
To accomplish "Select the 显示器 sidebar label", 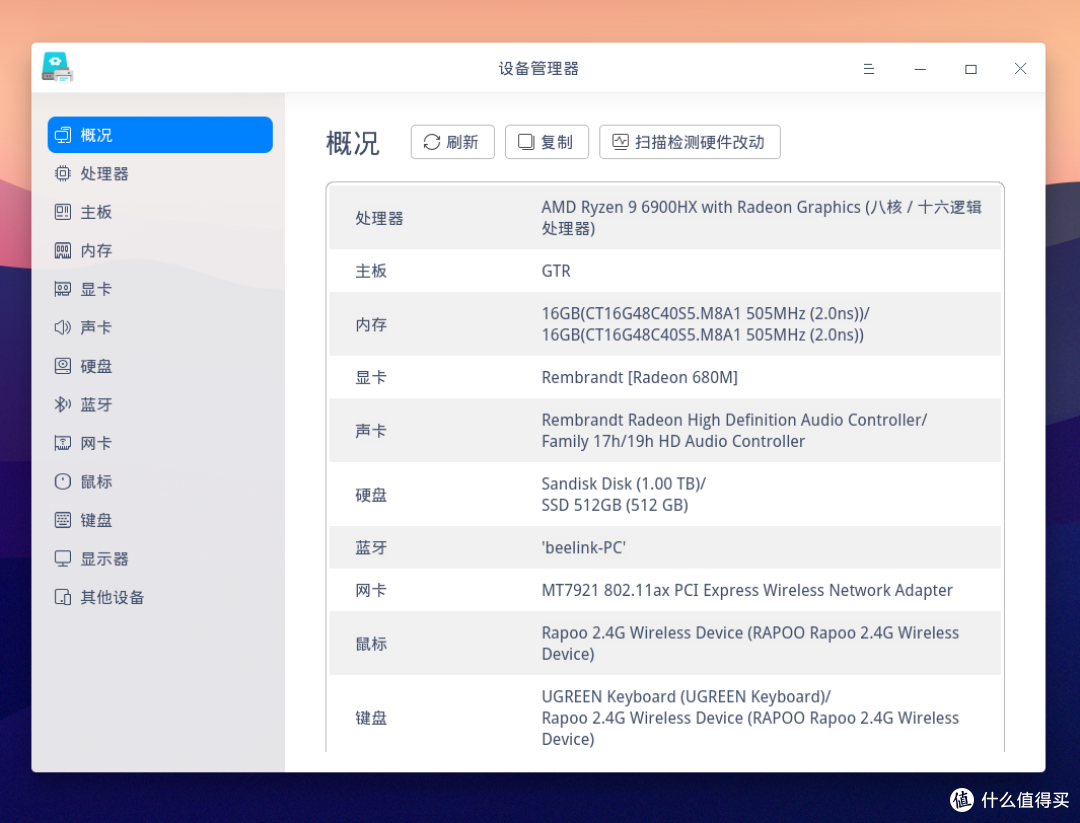I will (104, 559).
